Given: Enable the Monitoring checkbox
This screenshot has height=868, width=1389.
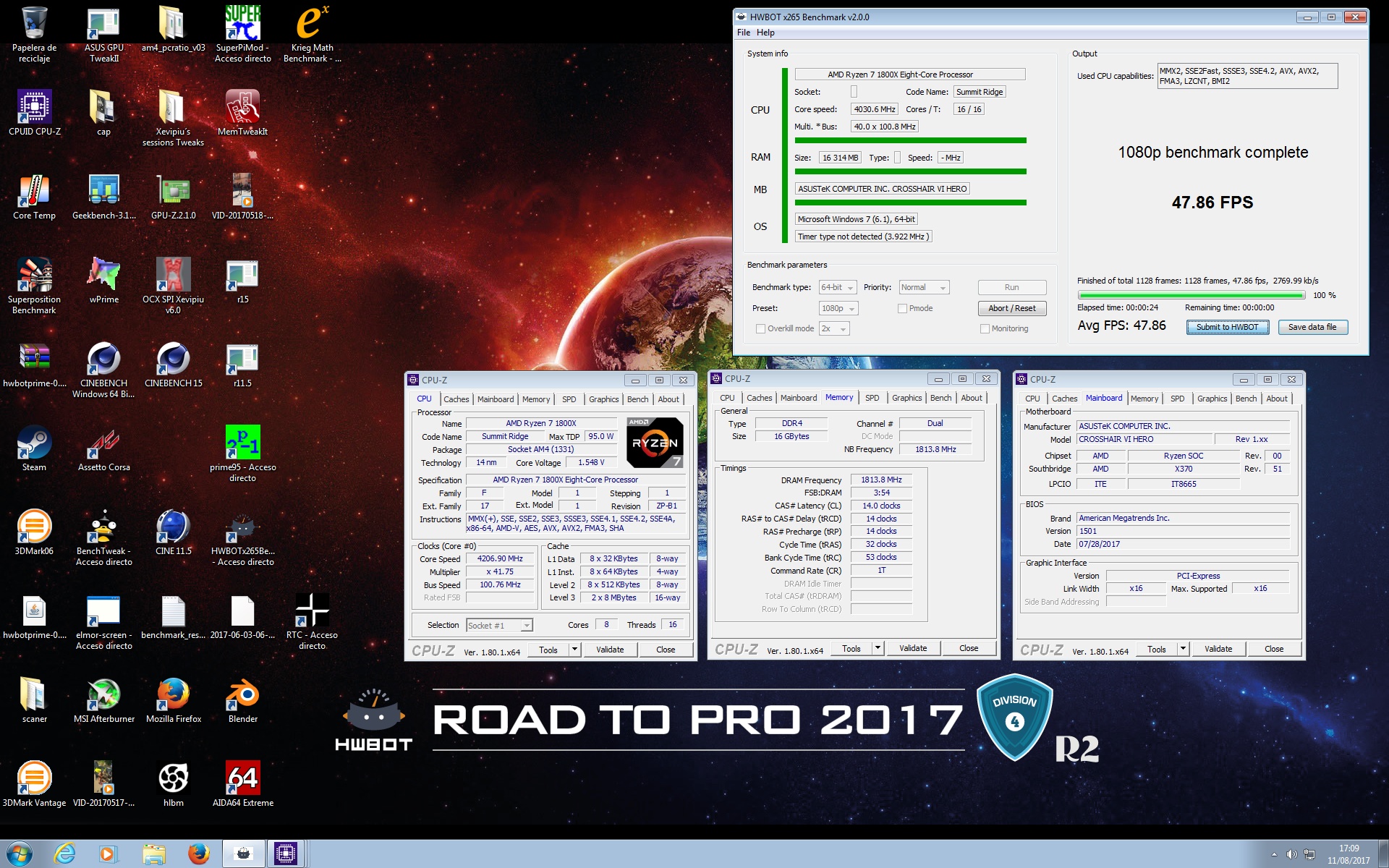Looking at the screenshot, I should pyautogui.click(x=985, y=328).
